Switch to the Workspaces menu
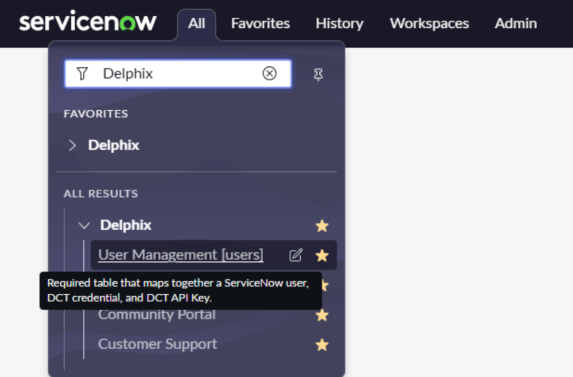Image resolution: width=573 pixels, height=377 pixels. point(429,23)
